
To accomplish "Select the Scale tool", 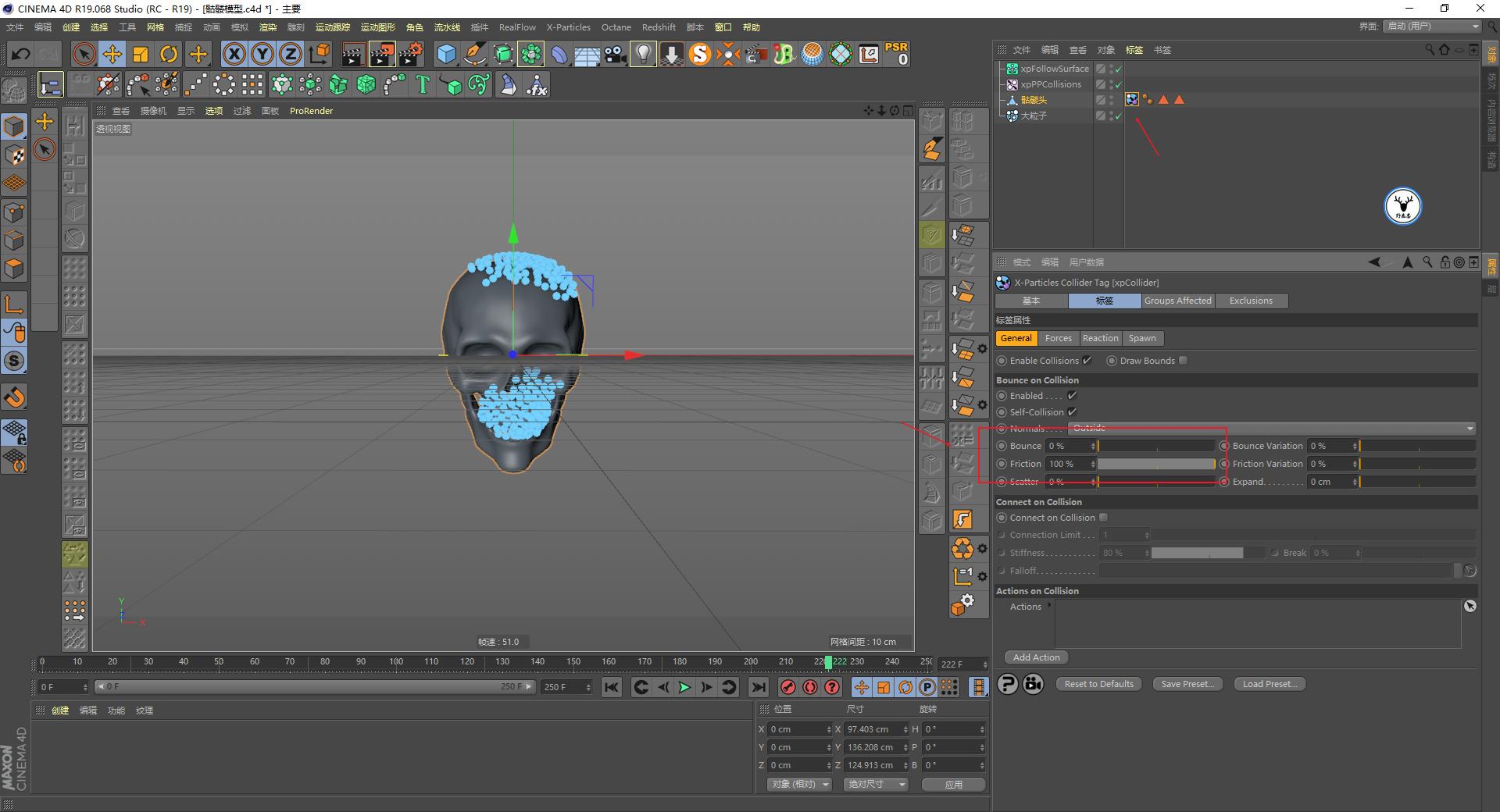I will [141, 54].
